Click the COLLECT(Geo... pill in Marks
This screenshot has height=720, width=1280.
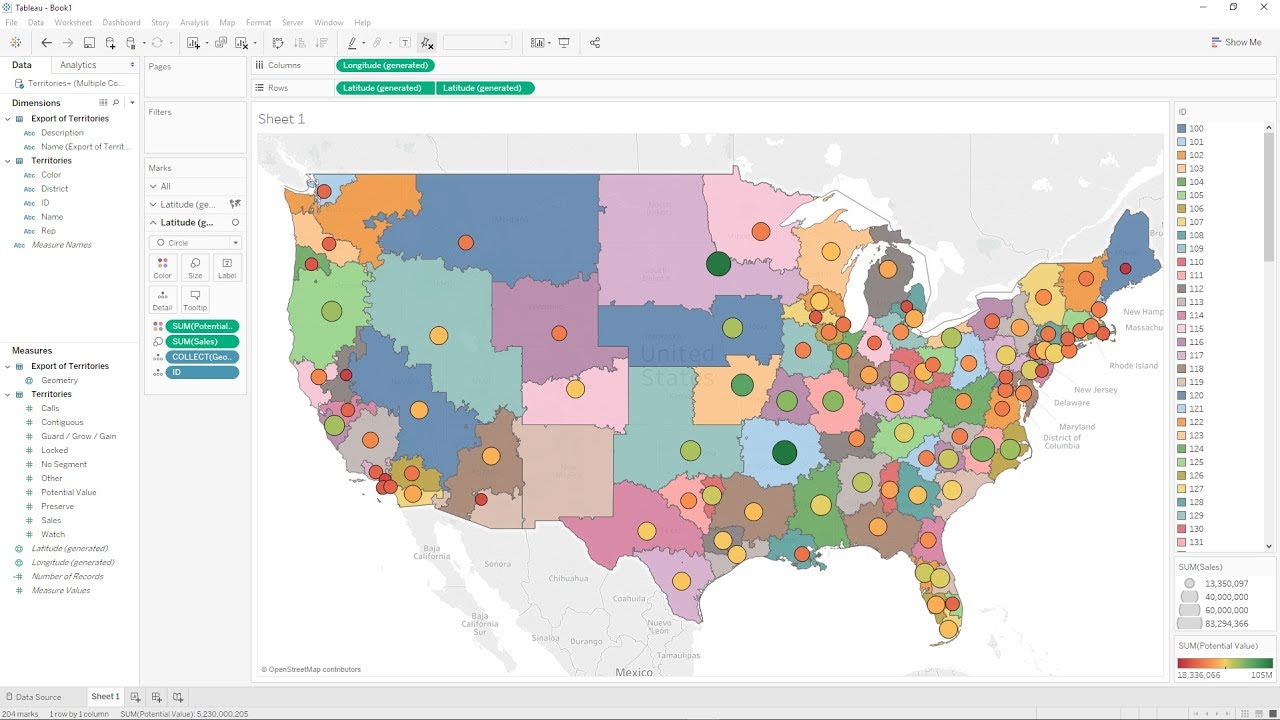tap(203, 357)
